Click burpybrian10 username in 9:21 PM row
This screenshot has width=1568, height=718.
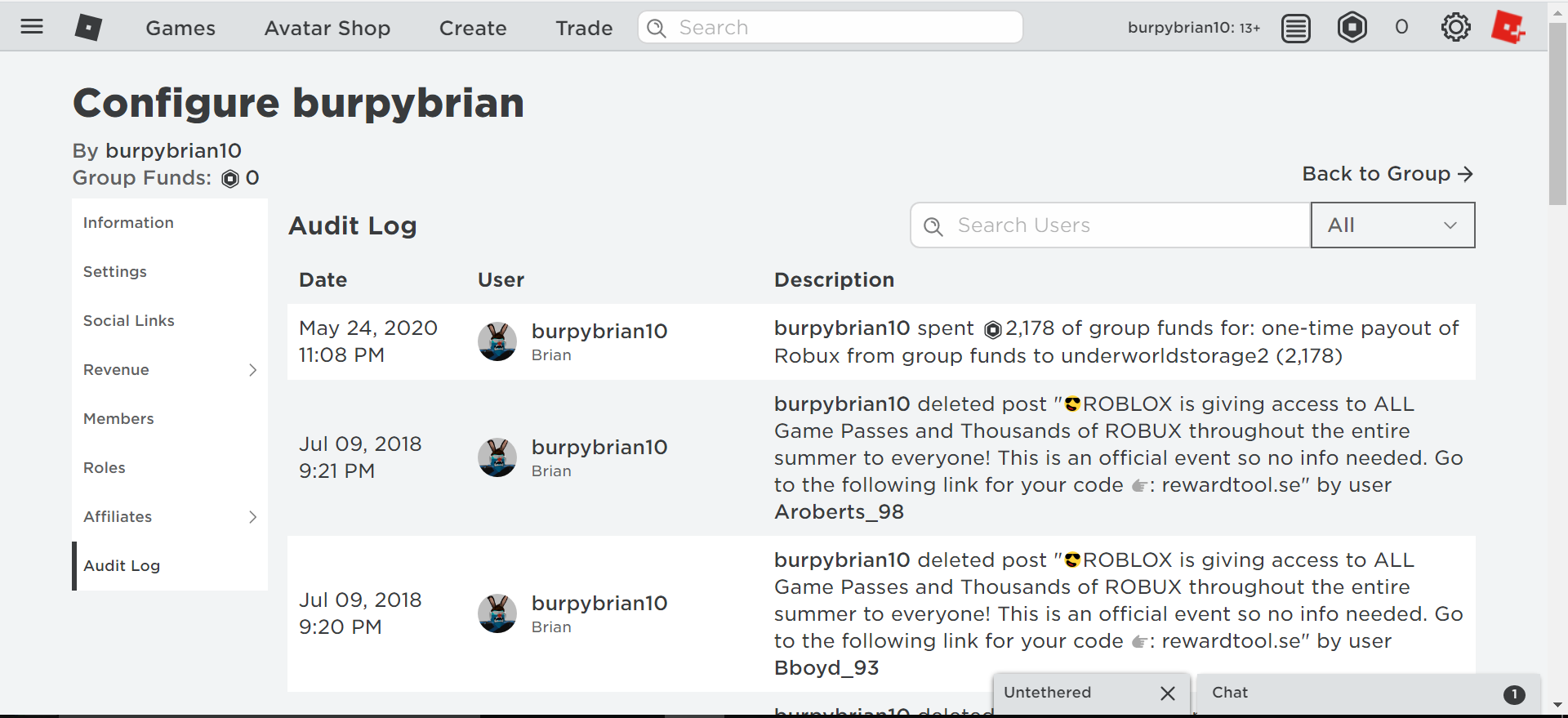[599, 448]
